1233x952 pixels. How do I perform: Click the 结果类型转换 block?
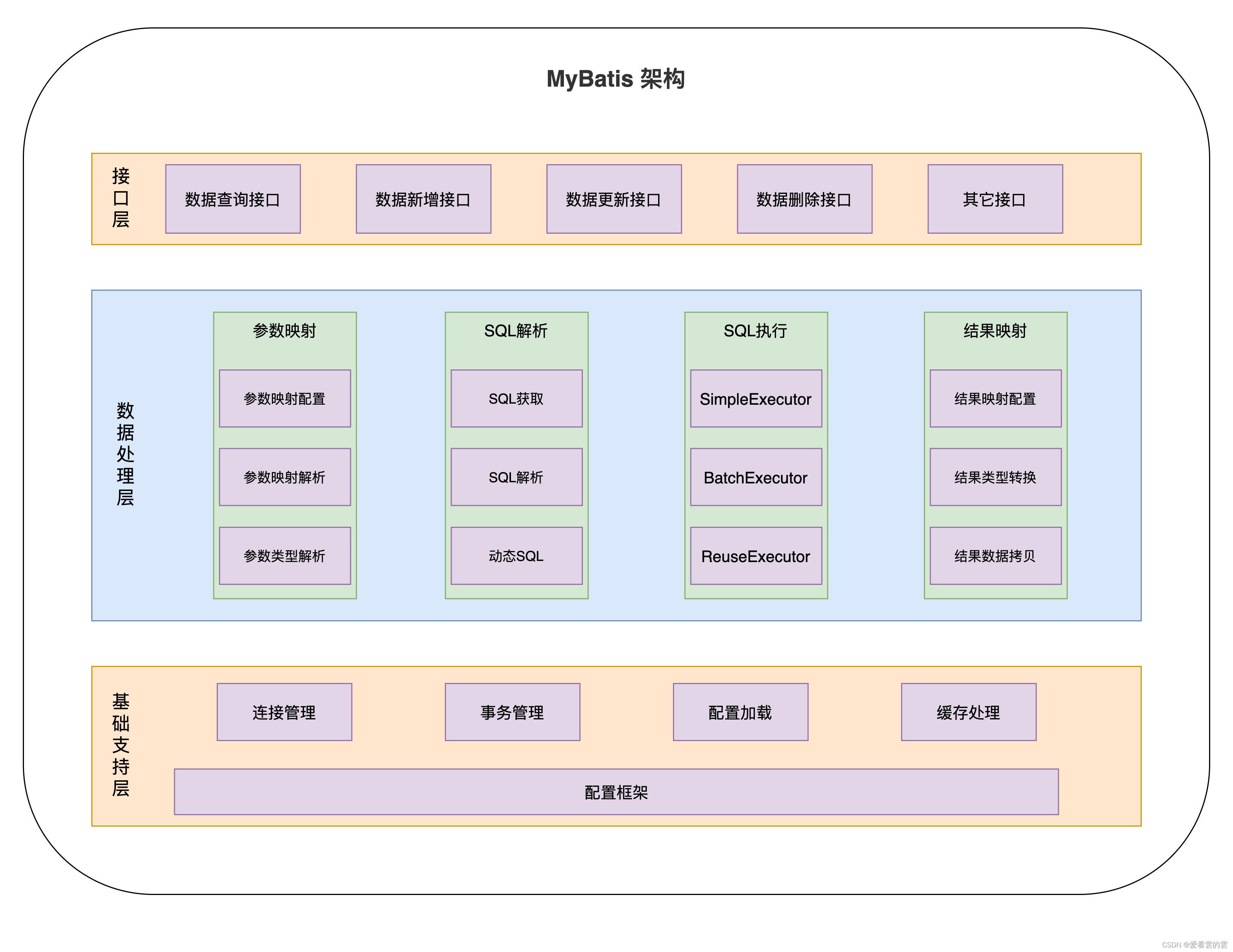[x=995, y=477]
